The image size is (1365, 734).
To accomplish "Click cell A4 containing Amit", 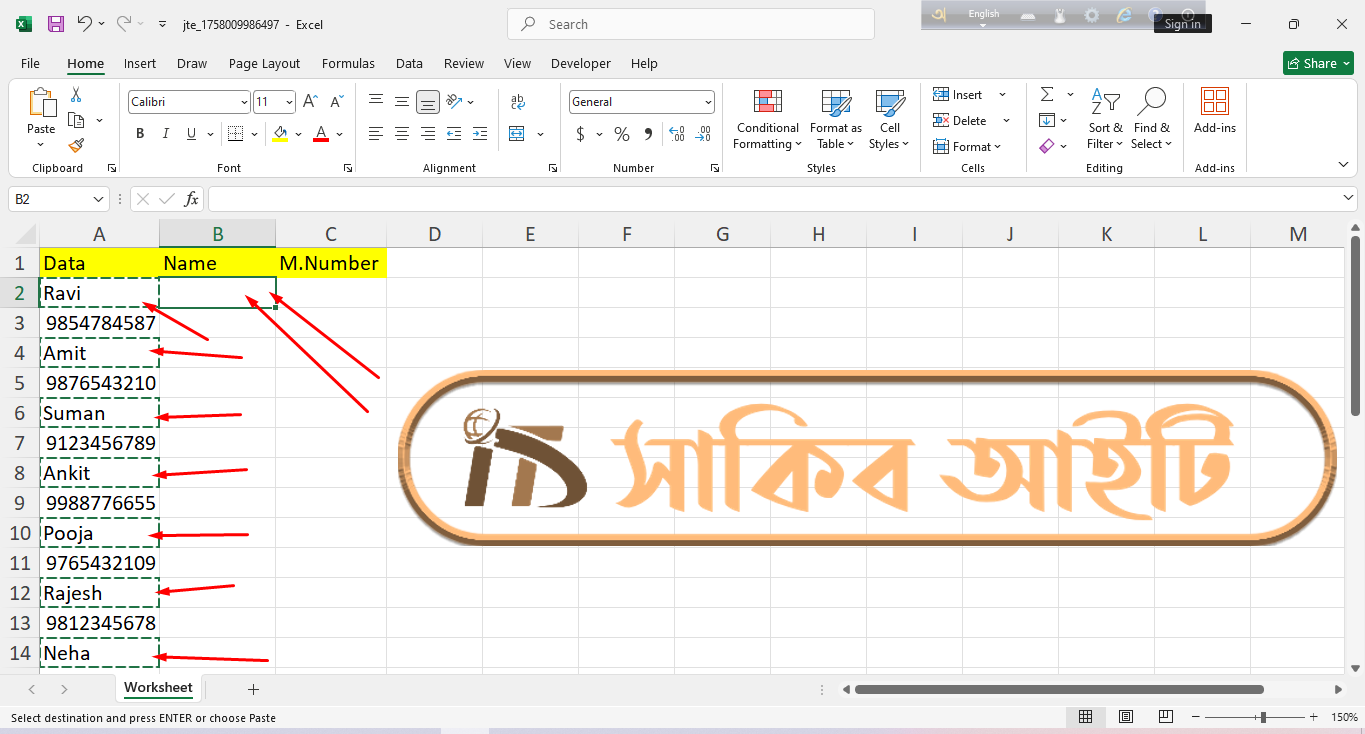I will tap(99, 353).
